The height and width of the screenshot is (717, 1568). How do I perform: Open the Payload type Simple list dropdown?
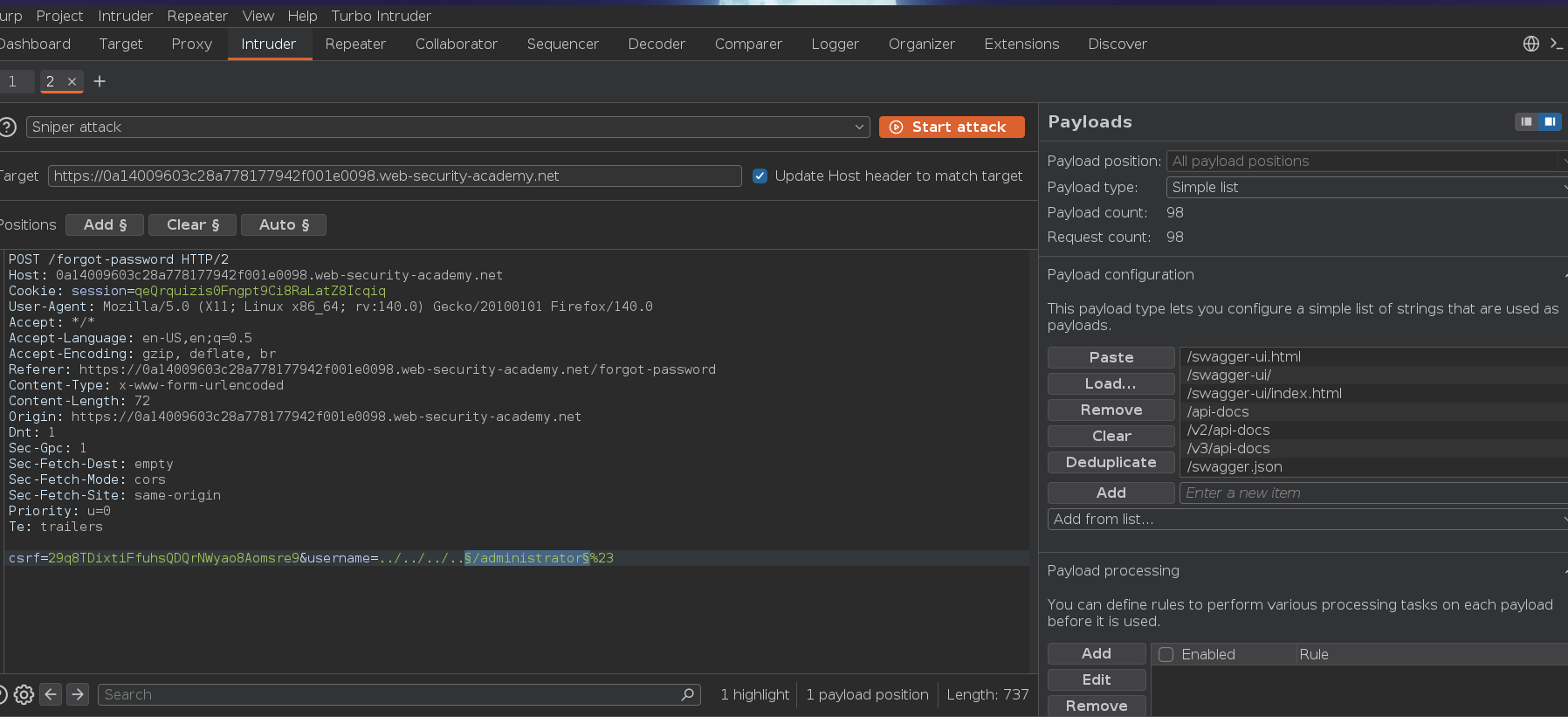point(1367,187)
